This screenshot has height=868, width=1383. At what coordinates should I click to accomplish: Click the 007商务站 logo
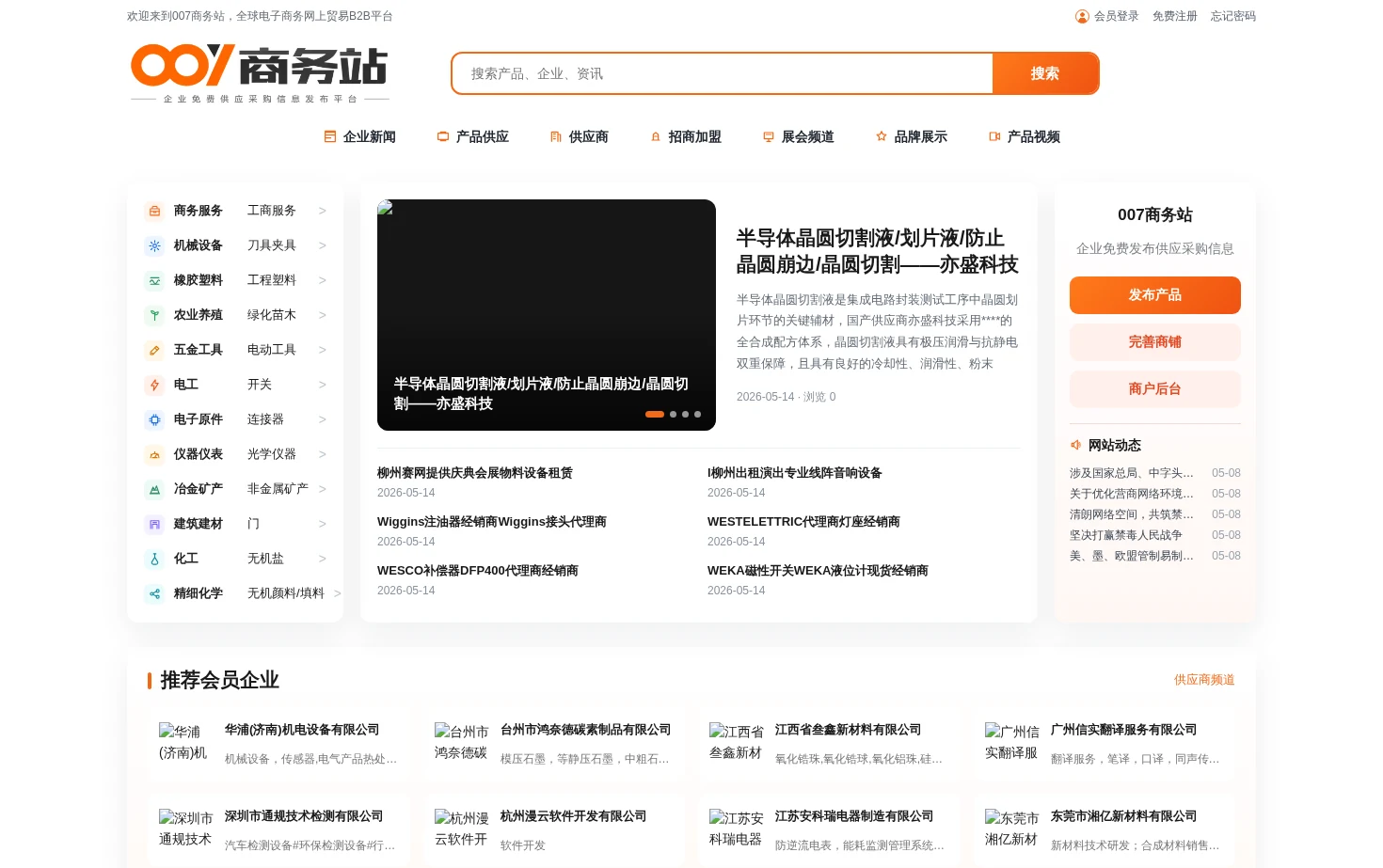point(260,73)
